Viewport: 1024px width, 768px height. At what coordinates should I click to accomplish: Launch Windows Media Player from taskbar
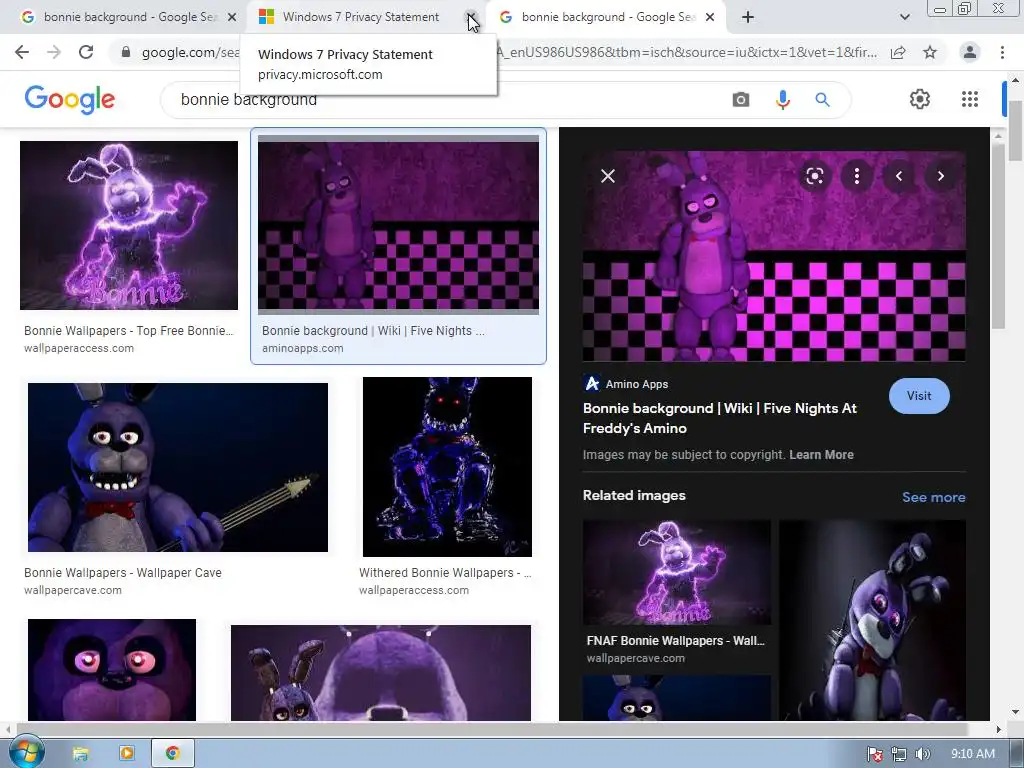(x=127, y=753)
